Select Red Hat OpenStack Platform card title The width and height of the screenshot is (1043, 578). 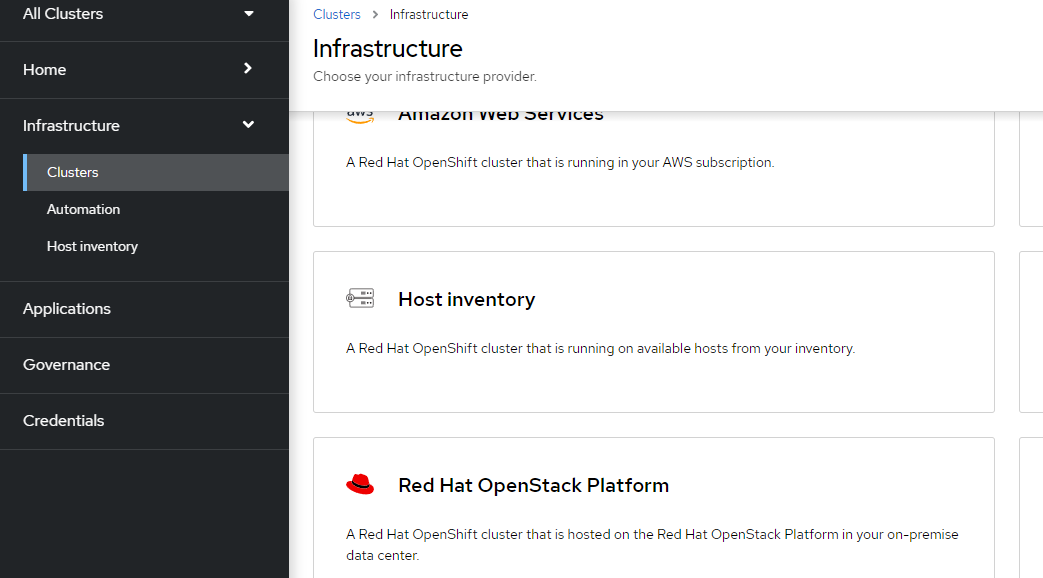click(x=533, y=486)
